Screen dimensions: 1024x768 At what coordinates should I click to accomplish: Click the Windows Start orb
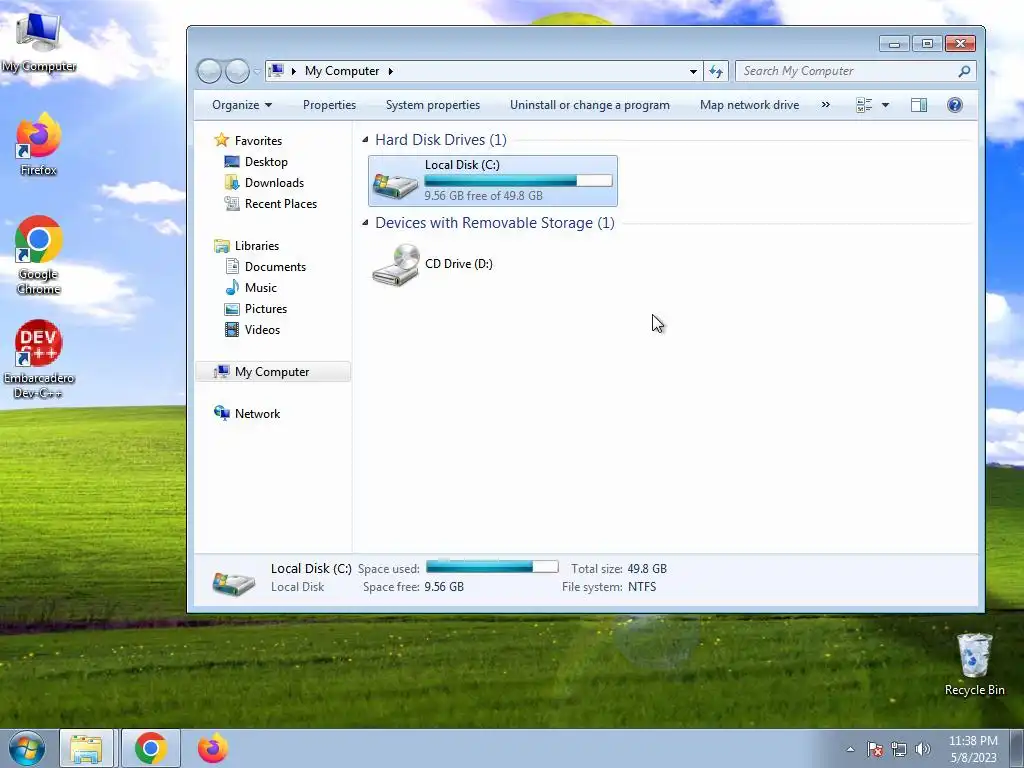coord(27,748)
